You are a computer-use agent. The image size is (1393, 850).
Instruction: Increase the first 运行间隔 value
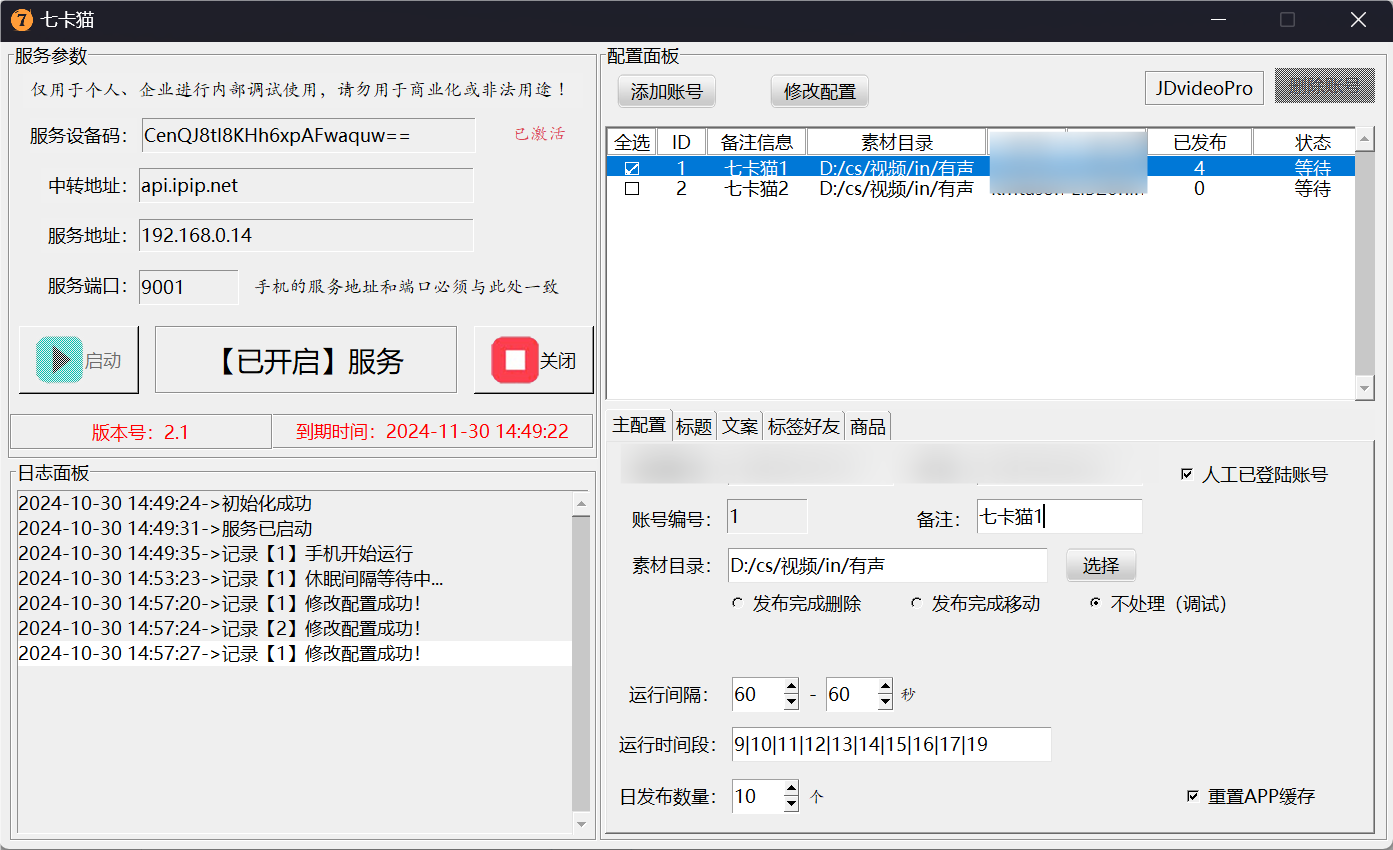[792, 687]
